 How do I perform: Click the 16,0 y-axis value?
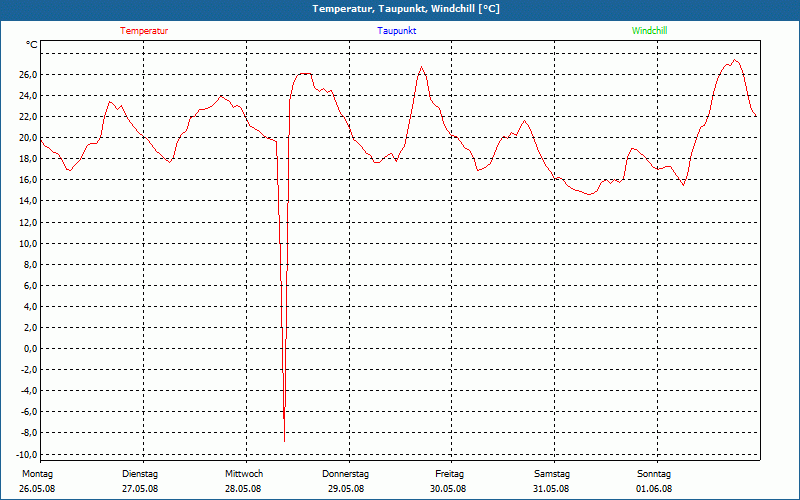point(29,180)
